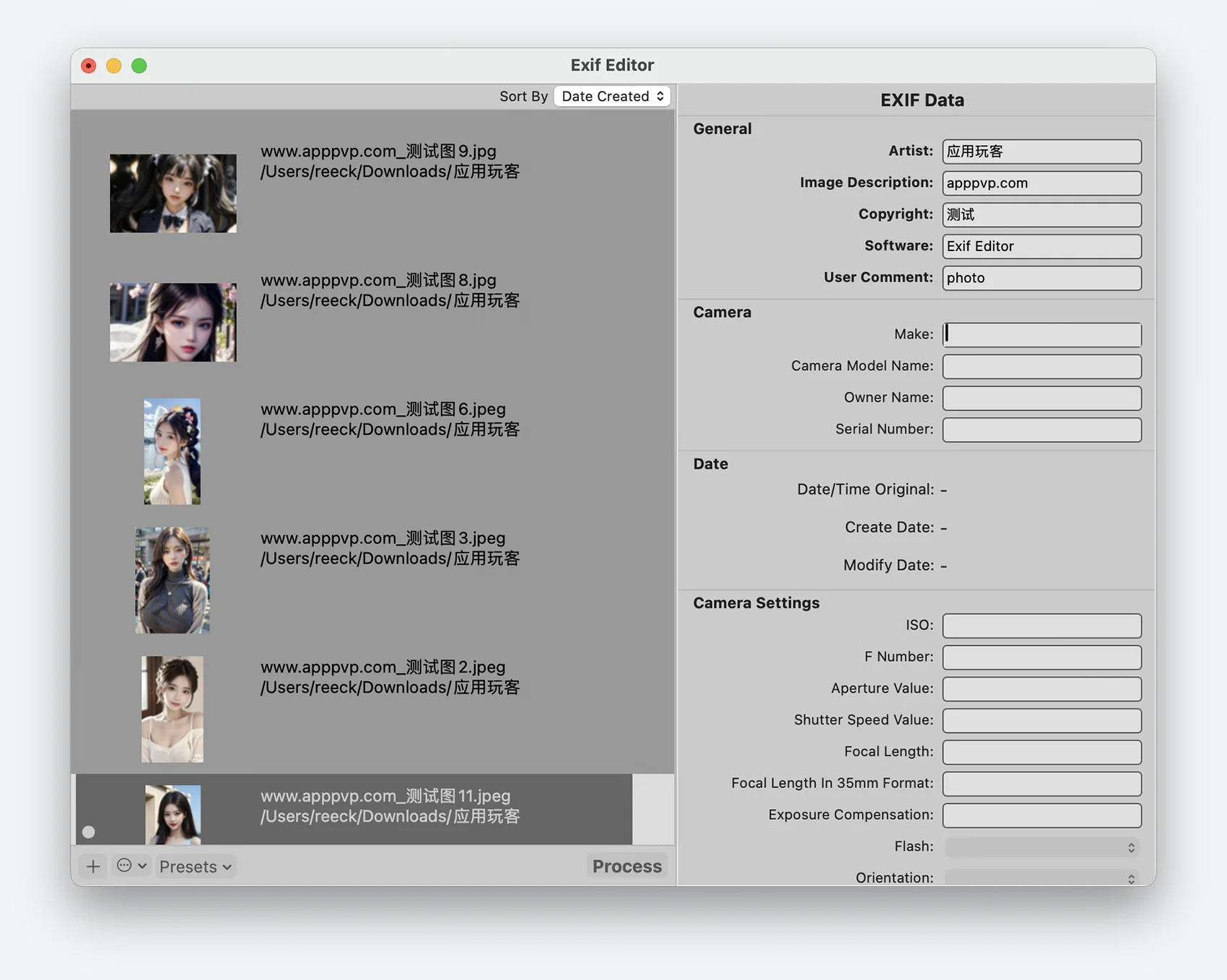This screenshot has width=1227, height=980.
Task: Select thumbnail of 测试图8.jpg
Action: (173, 323)
